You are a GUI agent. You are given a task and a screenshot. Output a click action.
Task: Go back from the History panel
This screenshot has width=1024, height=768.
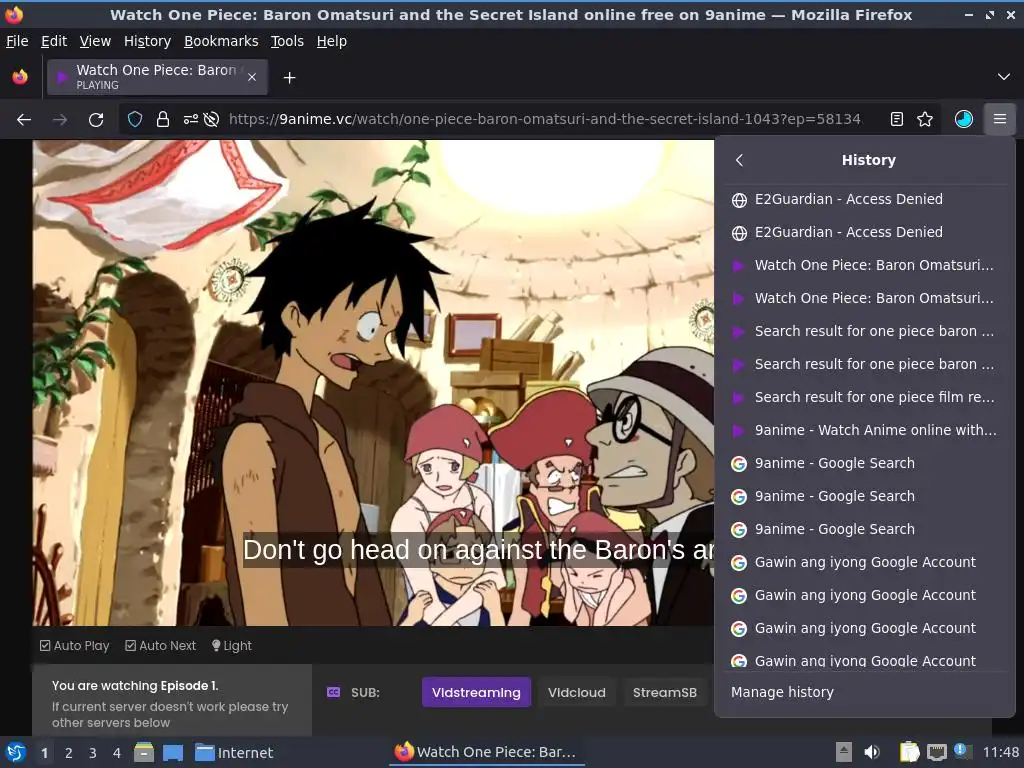pos(739,160)
